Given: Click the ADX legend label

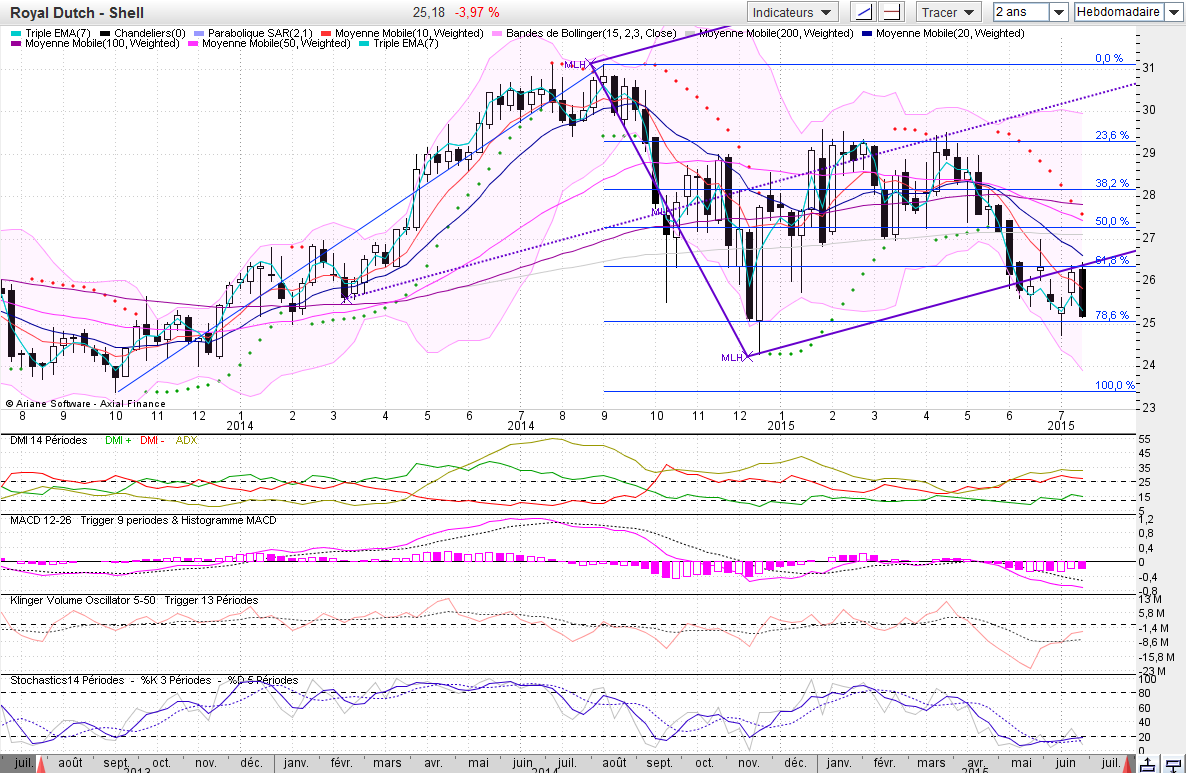Looking at the screenshot, I should (x=186, y=440).
